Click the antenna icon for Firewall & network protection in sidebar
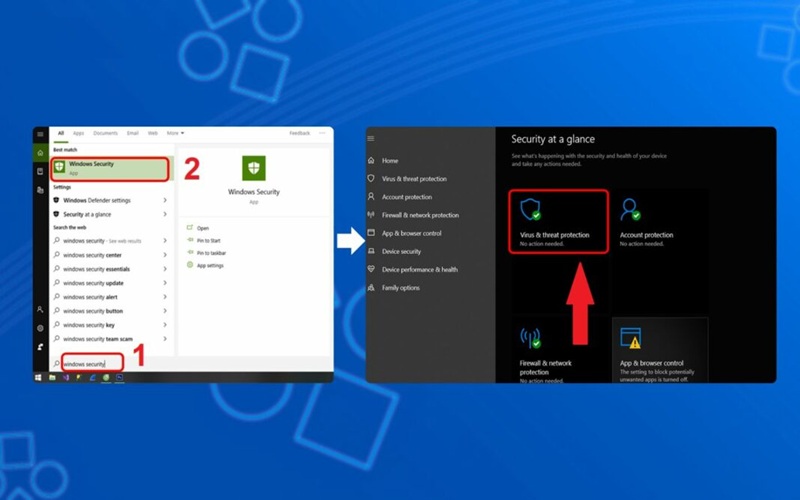 coord(371,215)
